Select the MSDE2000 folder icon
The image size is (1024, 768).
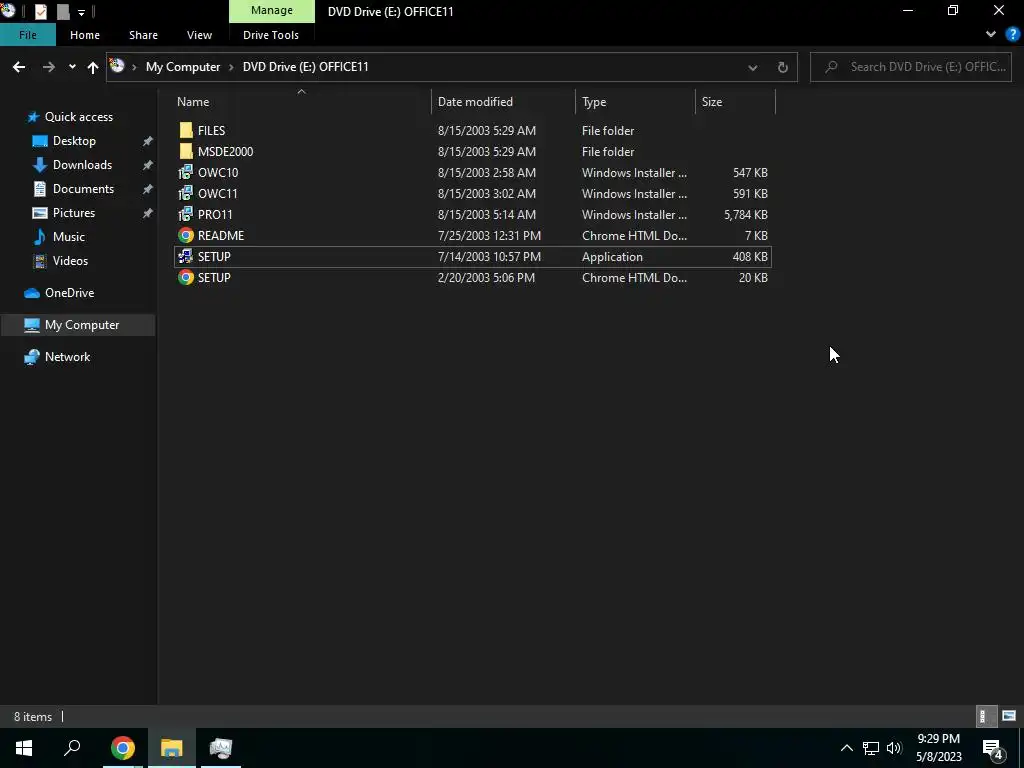(186, 152)
